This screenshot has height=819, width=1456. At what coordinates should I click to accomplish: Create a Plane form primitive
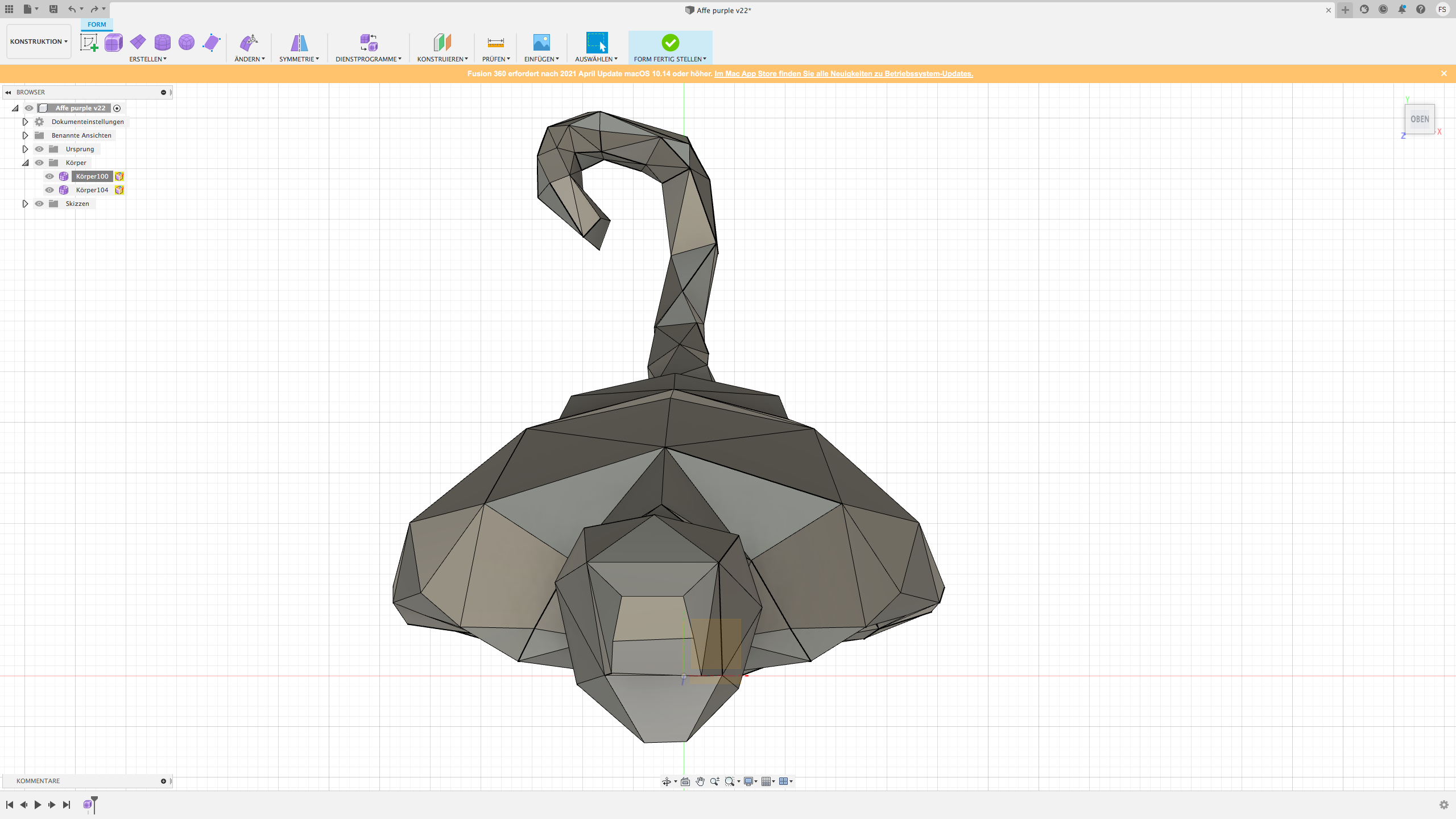(138, 42)
